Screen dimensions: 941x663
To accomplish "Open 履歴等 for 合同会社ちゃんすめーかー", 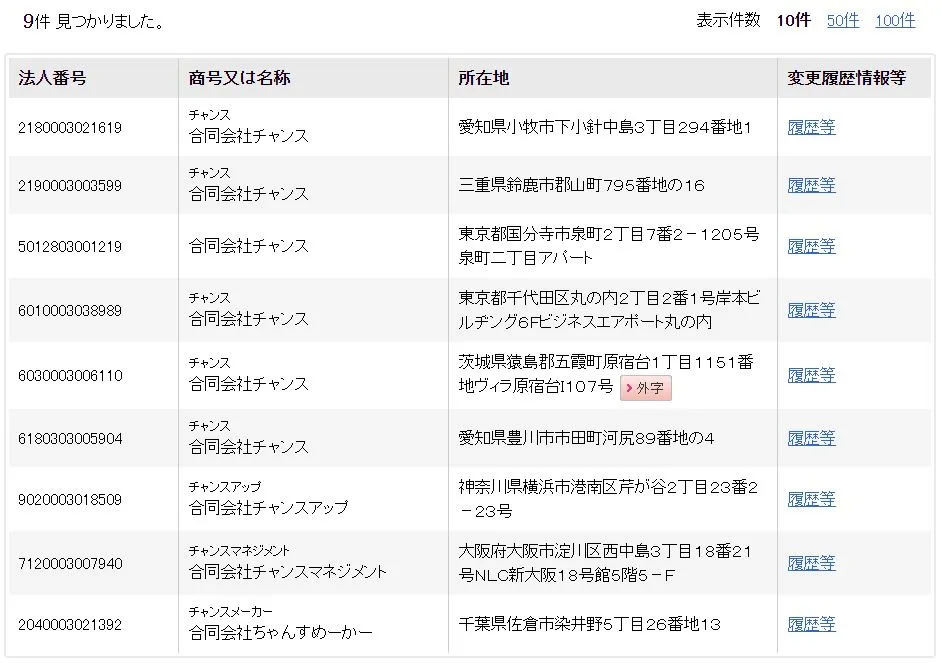I will (811, 624).
